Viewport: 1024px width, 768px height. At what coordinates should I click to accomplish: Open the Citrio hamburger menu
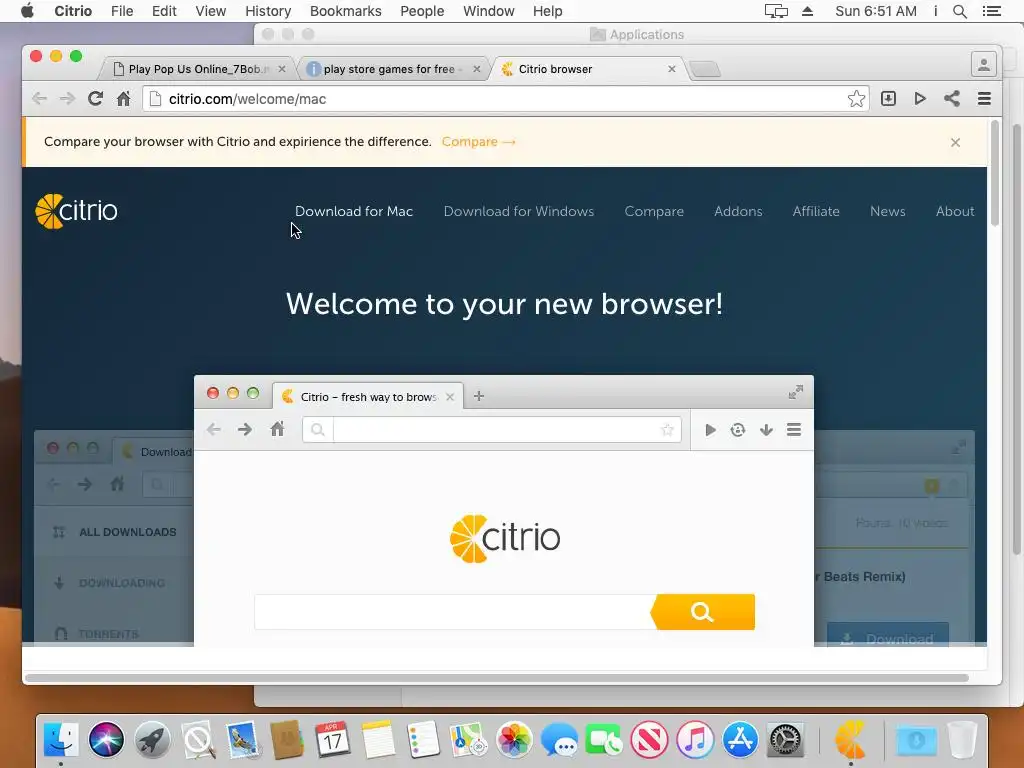click(984, 99)
